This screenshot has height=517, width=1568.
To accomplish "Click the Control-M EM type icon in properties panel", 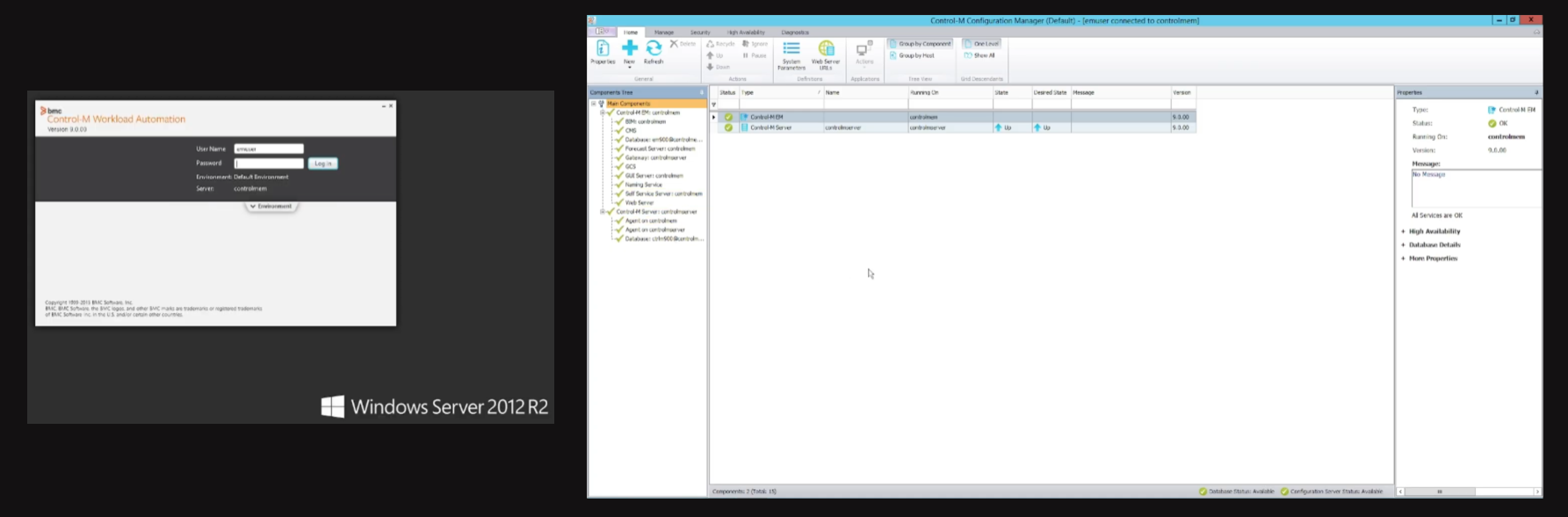I will [1492, 110].
